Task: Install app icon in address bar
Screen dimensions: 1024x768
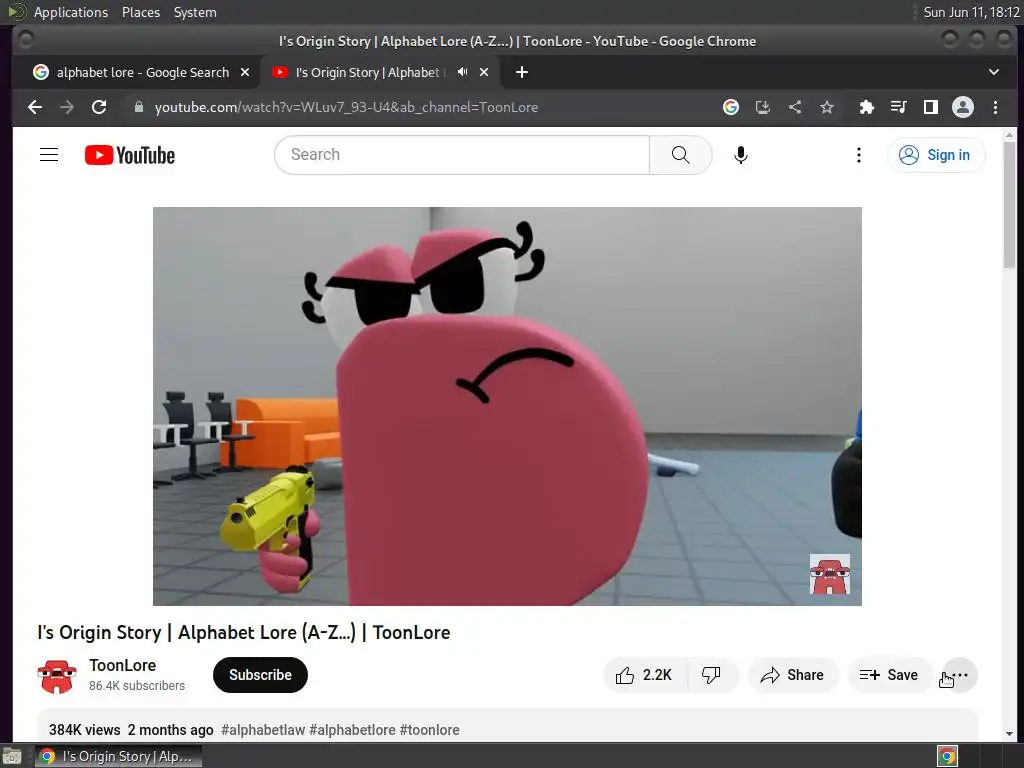Action: click(763, 107)
